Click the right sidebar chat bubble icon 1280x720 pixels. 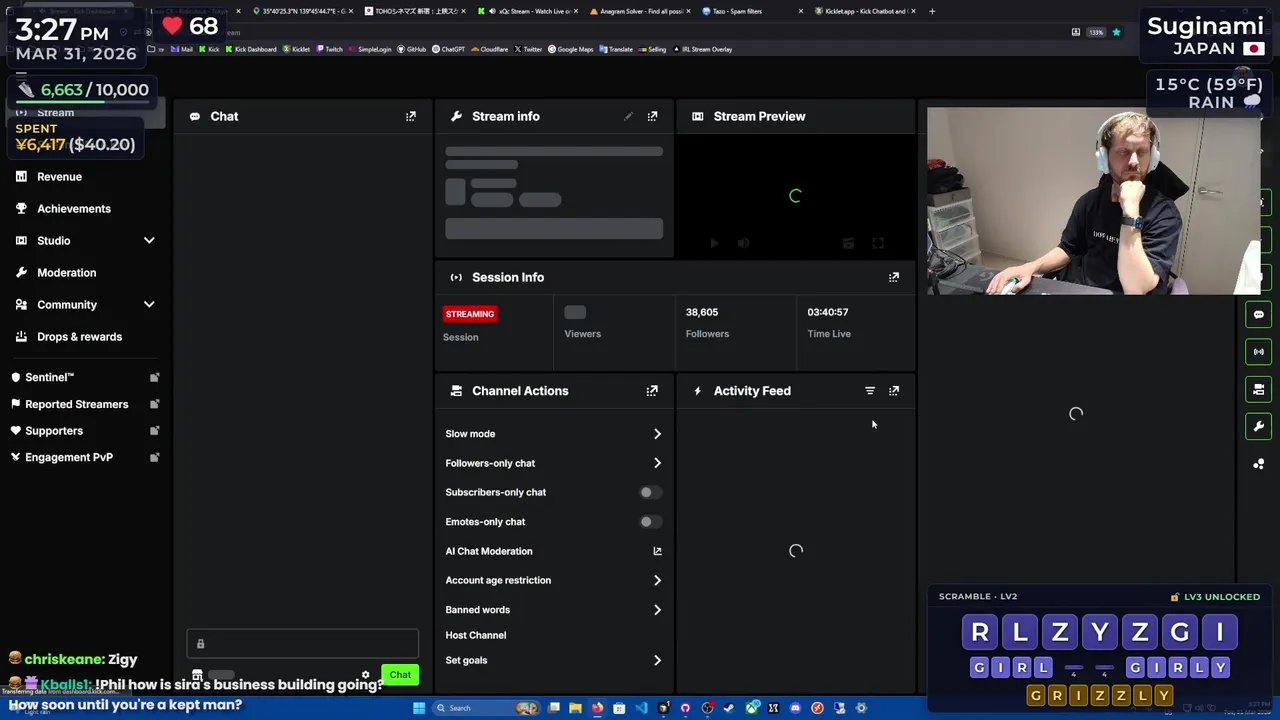1259,315
